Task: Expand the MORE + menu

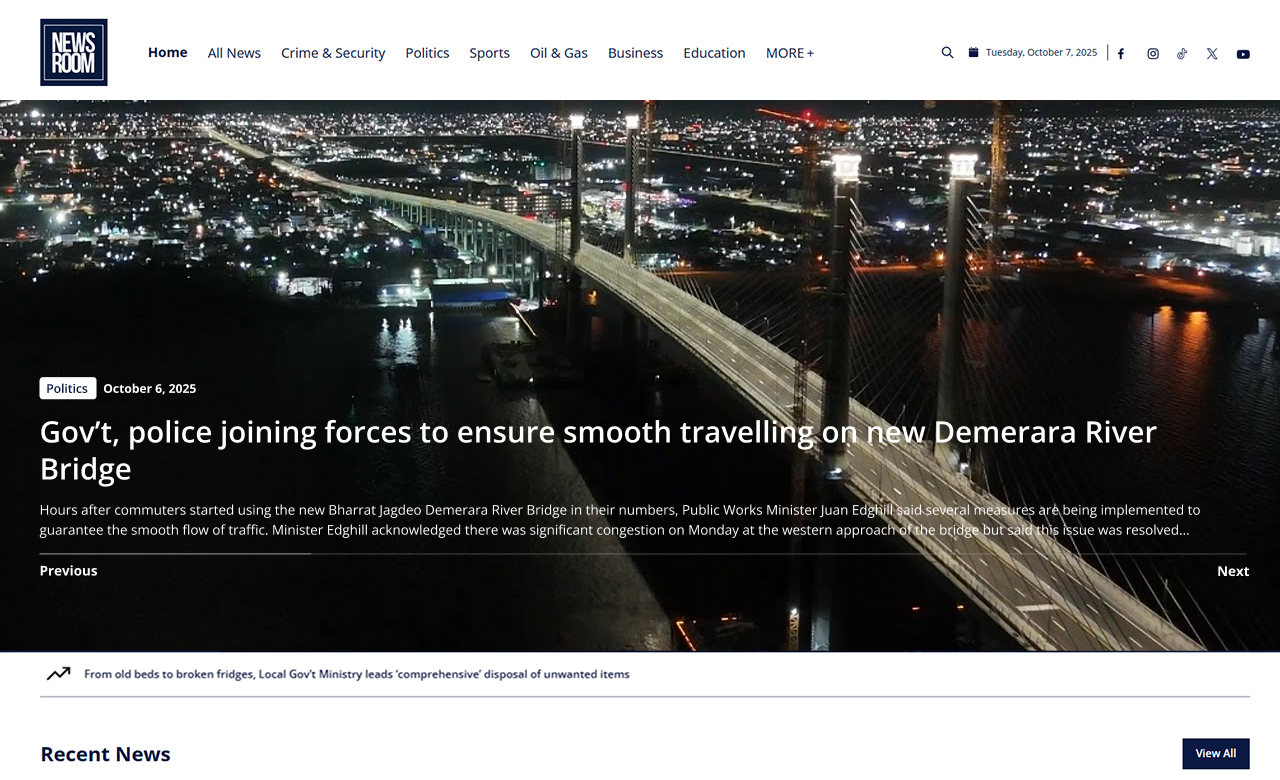Action: pyautogui.click(x=789, y=53)
